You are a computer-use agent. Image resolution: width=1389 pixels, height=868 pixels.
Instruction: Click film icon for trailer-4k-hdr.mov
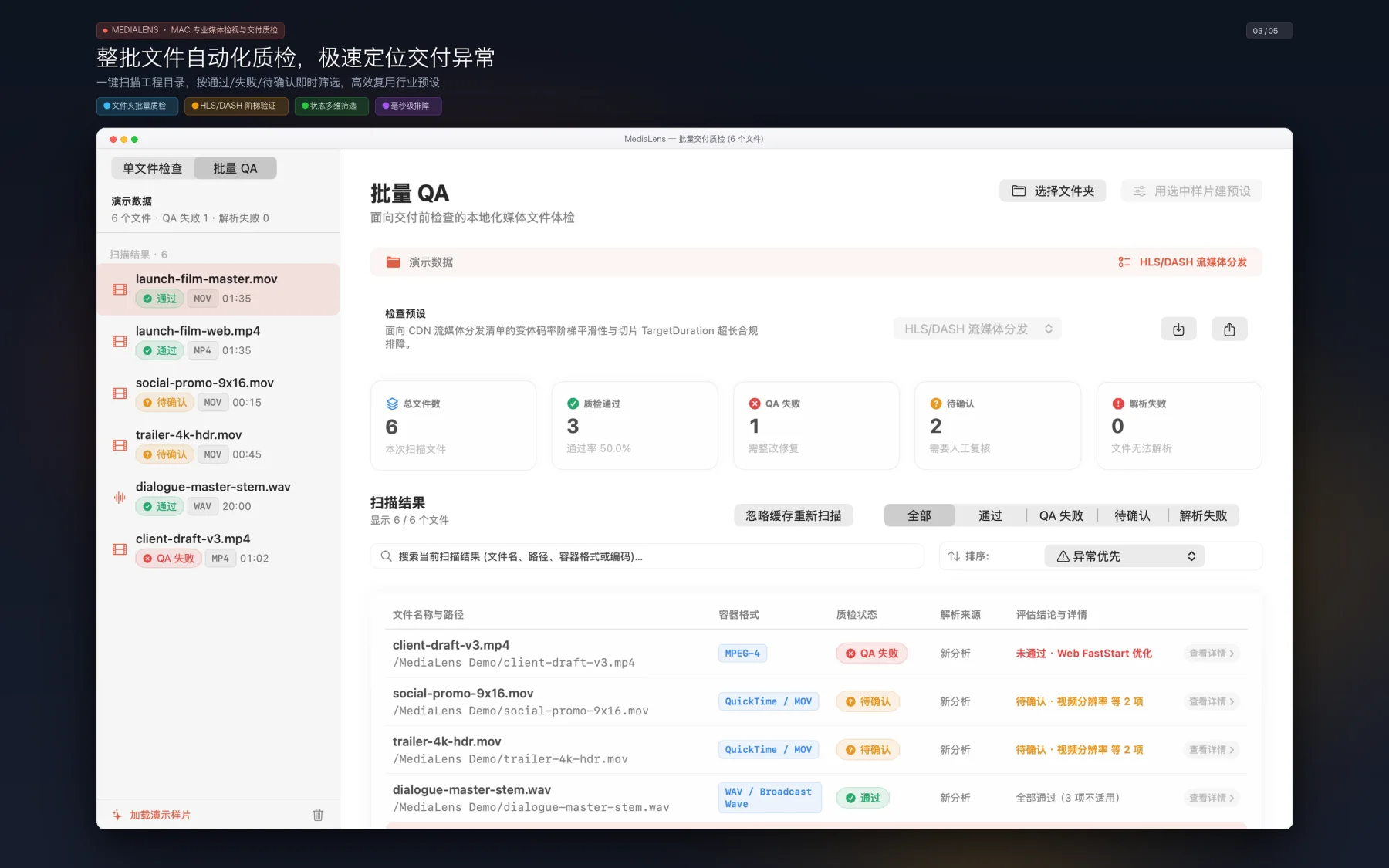pos(120,445)
